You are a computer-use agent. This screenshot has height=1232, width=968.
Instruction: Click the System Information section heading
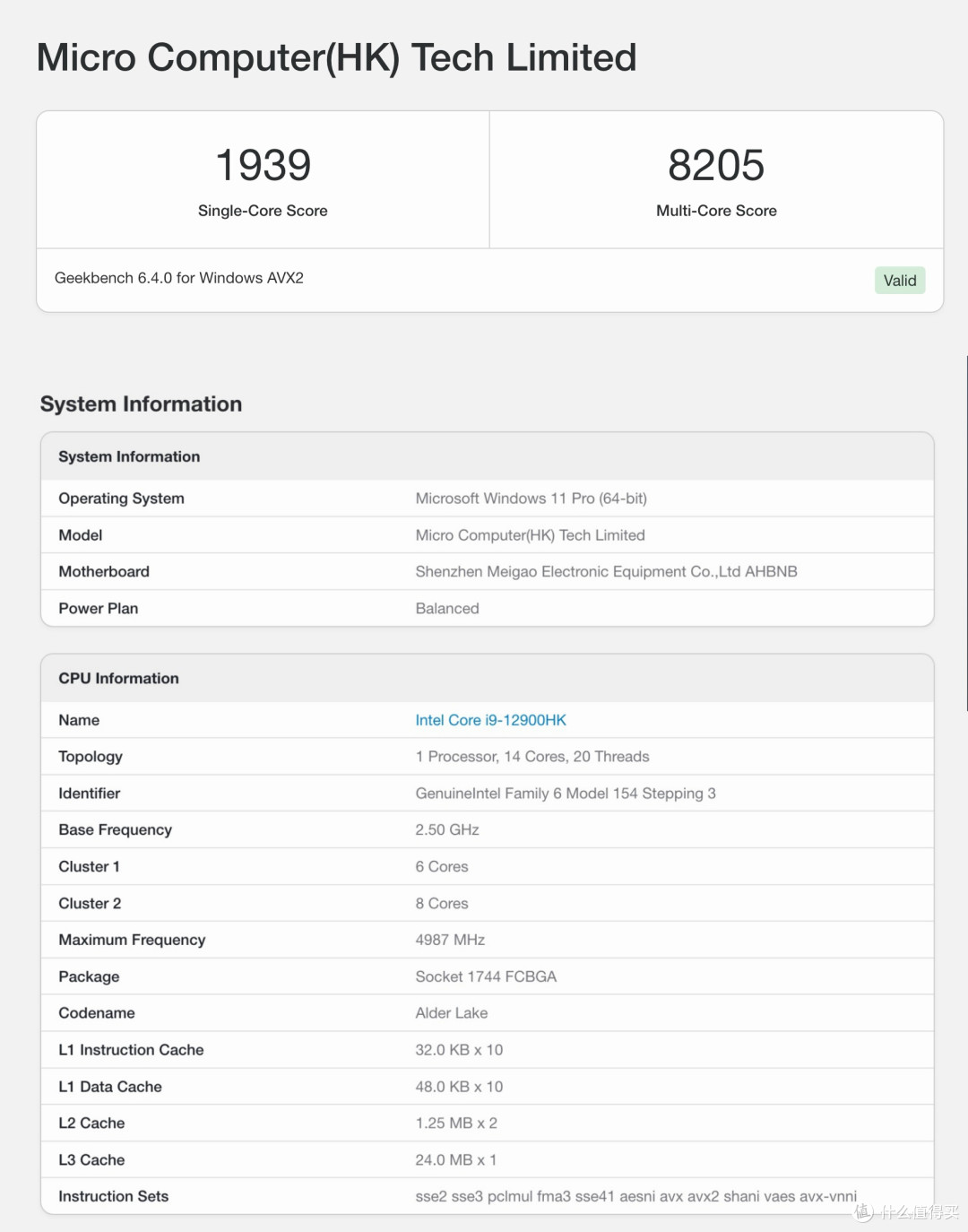click(141, 404)
